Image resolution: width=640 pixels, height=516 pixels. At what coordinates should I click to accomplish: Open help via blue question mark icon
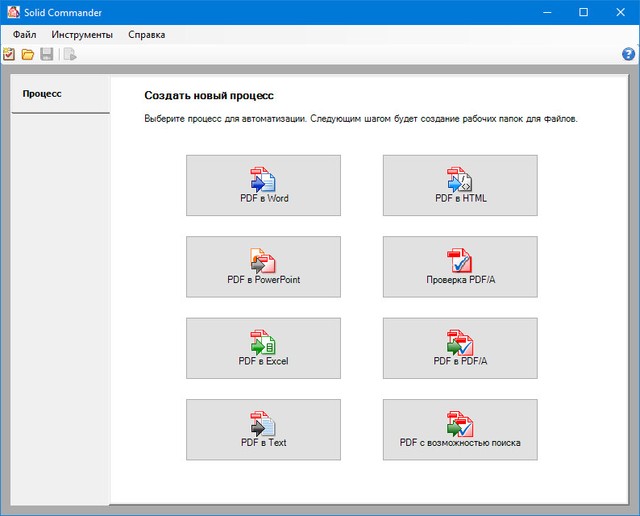tap(629, 54)
